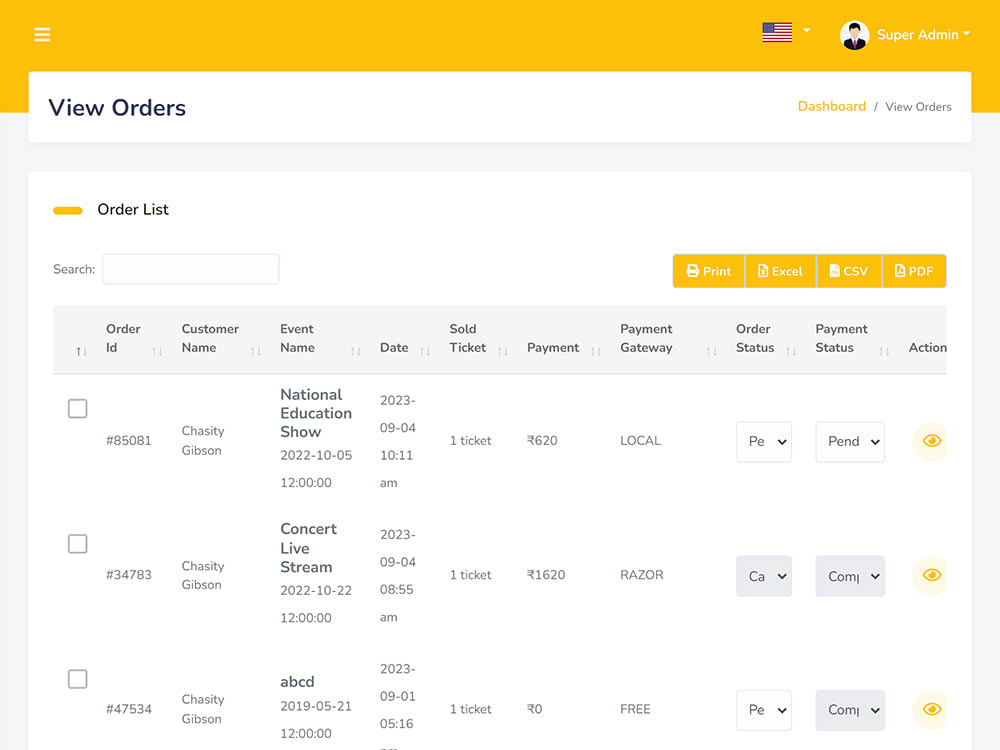1000x750 pixels.
Task: Open payment status dropdown for order #47534
Action: coord(849,710)
